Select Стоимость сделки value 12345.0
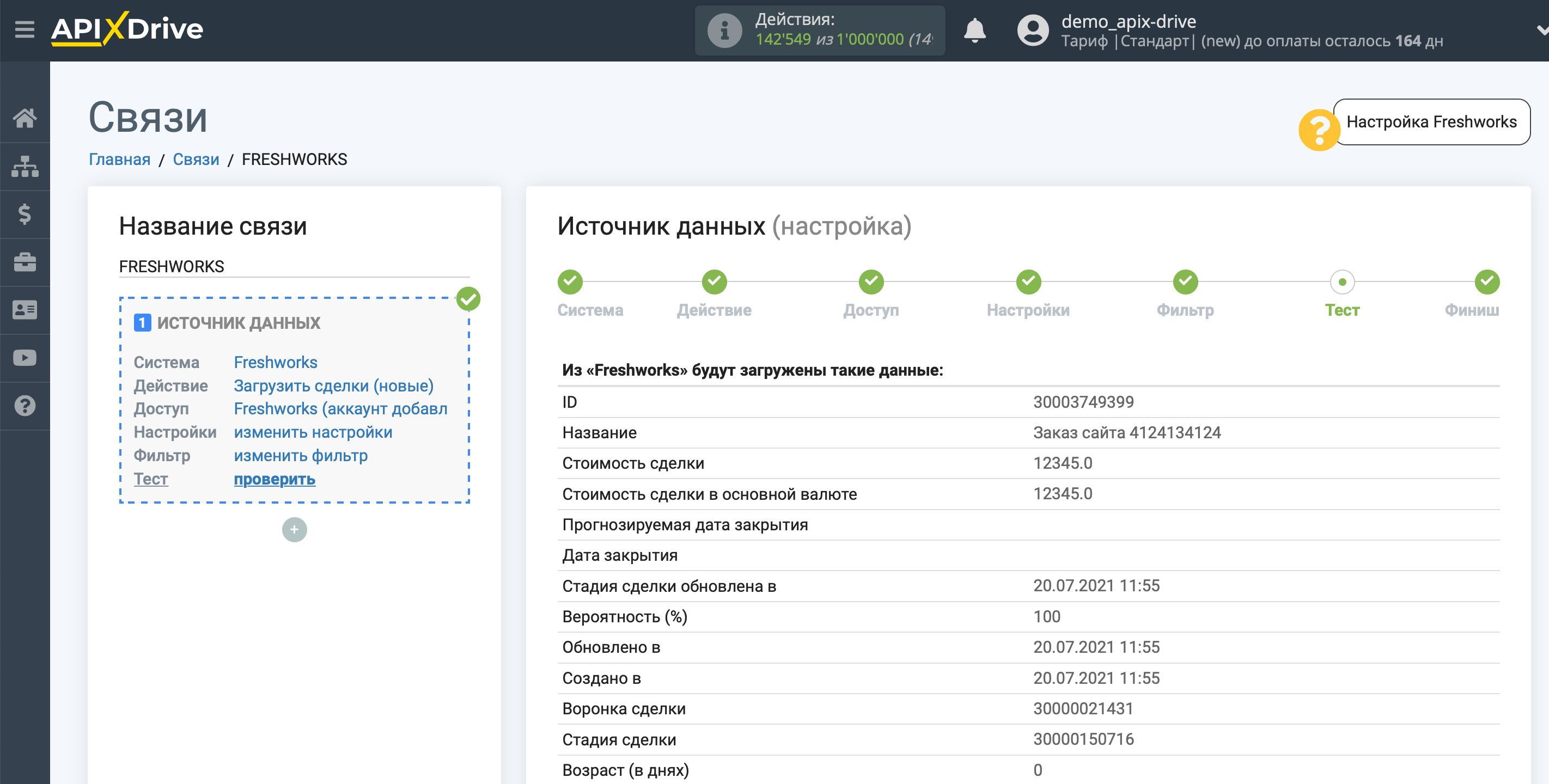The height and width of the screenshot is (784, 1549). coord(1063,463)
